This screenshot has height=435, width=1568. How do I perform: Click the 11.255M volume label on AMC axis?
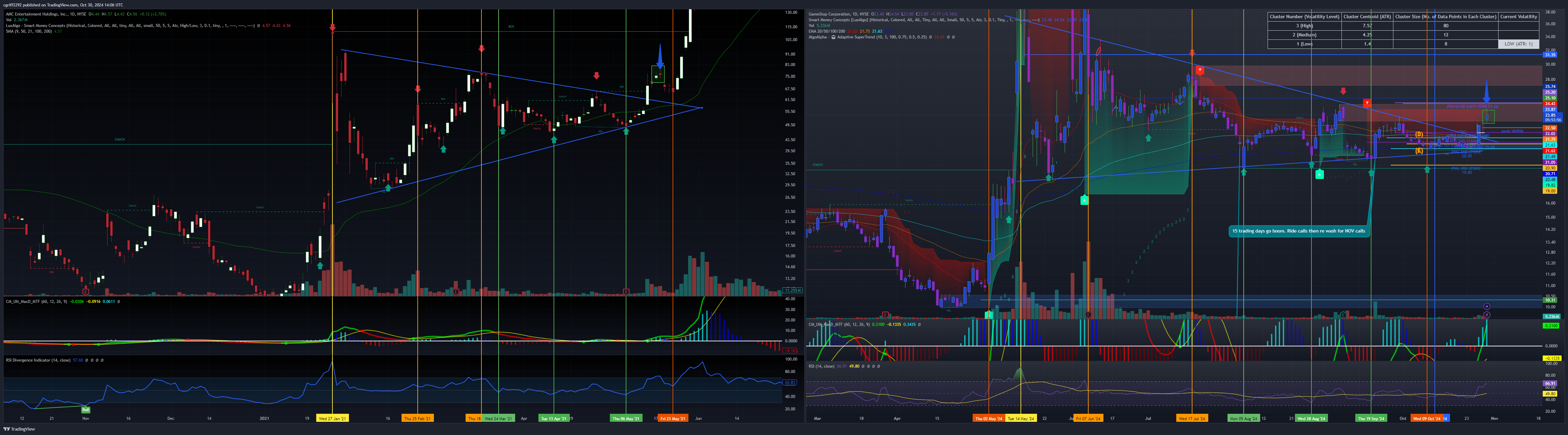pos(793,290)
